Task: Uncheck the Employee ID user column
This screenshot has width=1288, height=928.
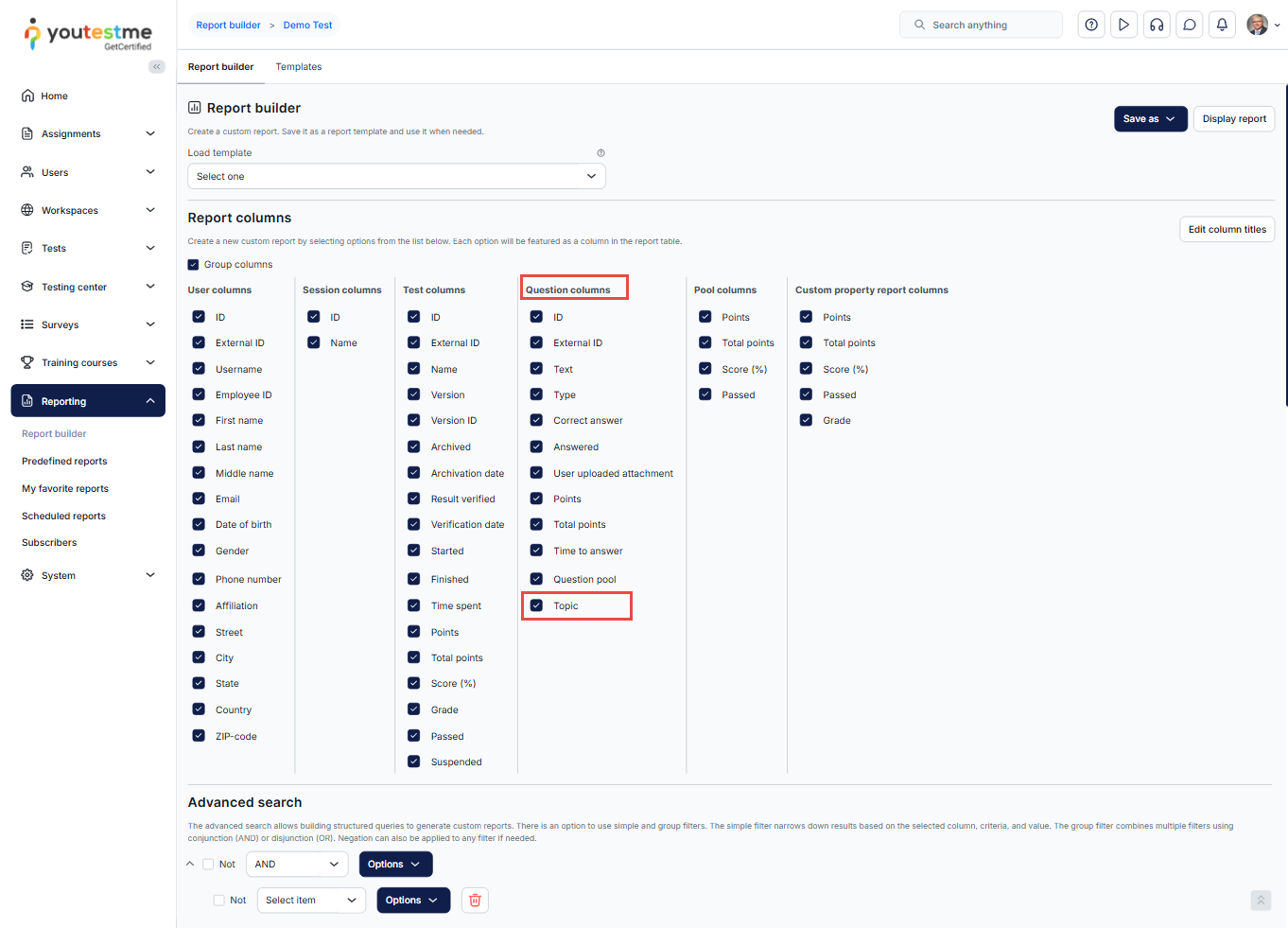Action: click(x=199, y=394)
